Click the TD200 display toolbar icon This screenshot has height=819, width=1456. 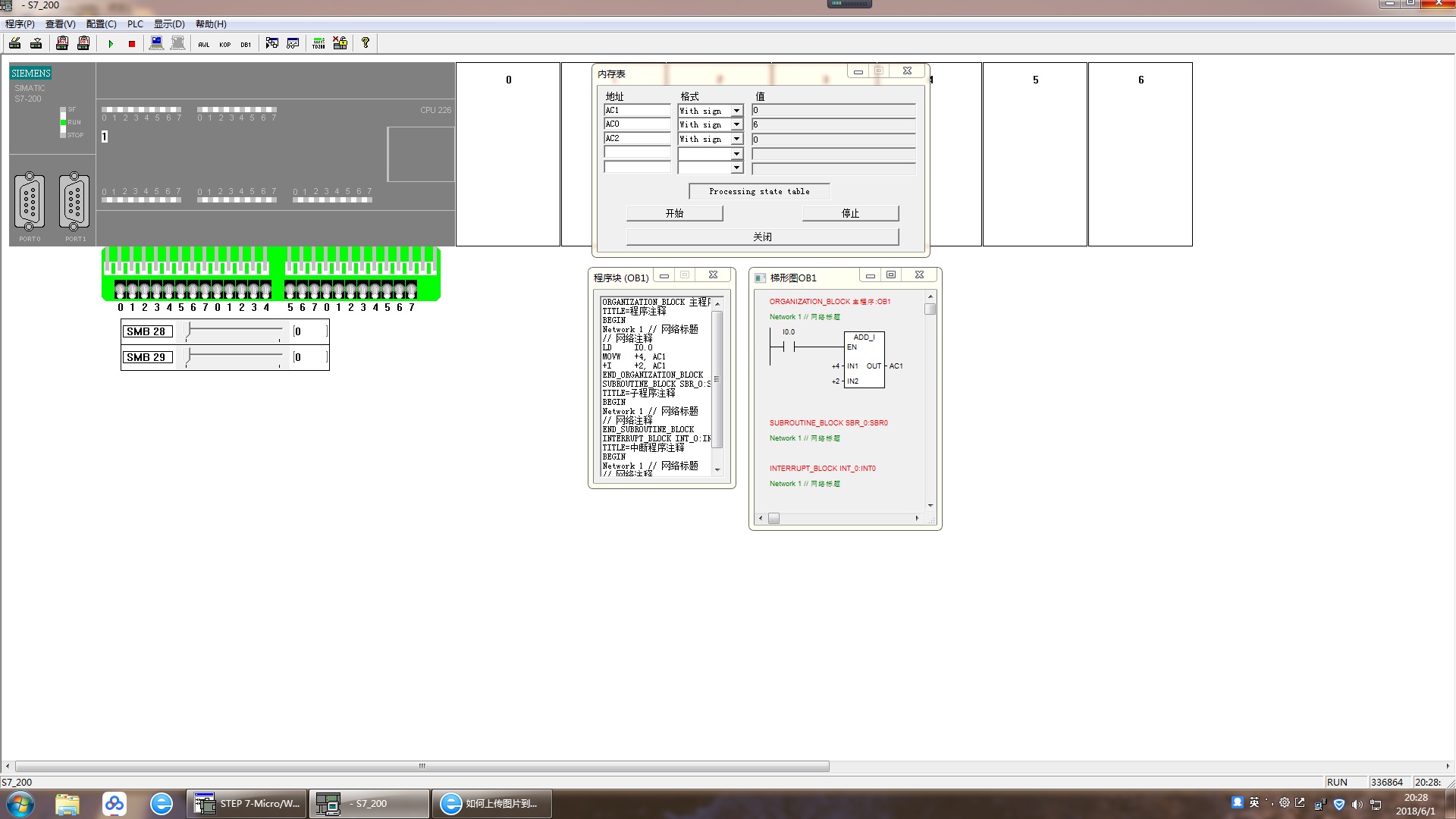coord(318,44)
